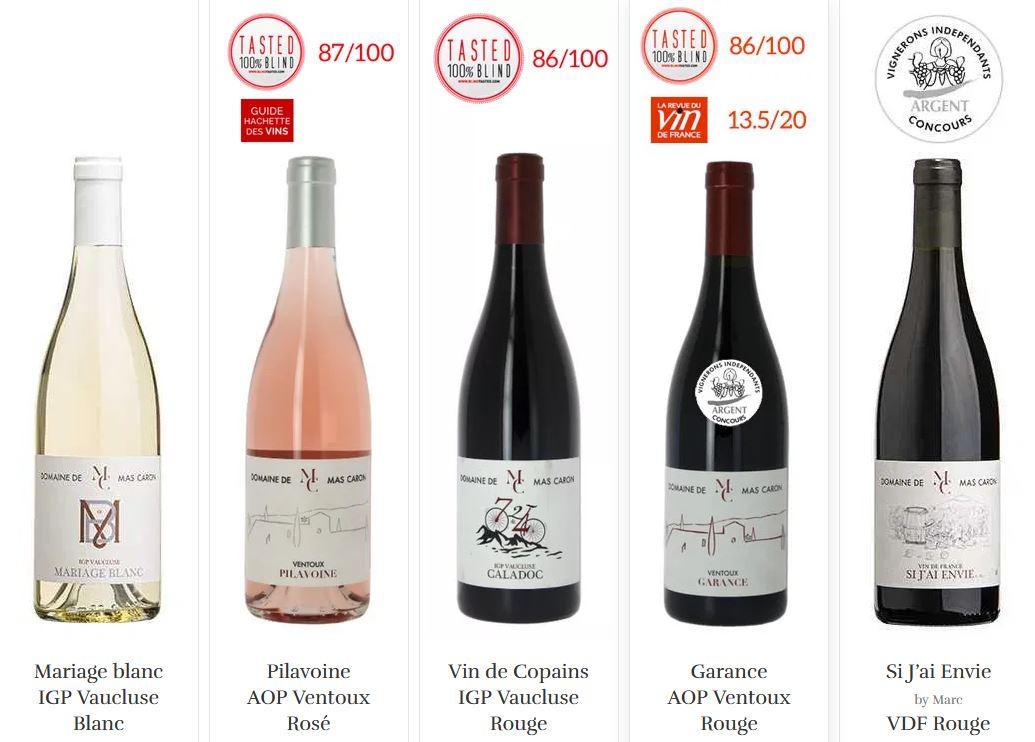Open the Si J'ai Envie VDF Rouge link

pos(938,697)
